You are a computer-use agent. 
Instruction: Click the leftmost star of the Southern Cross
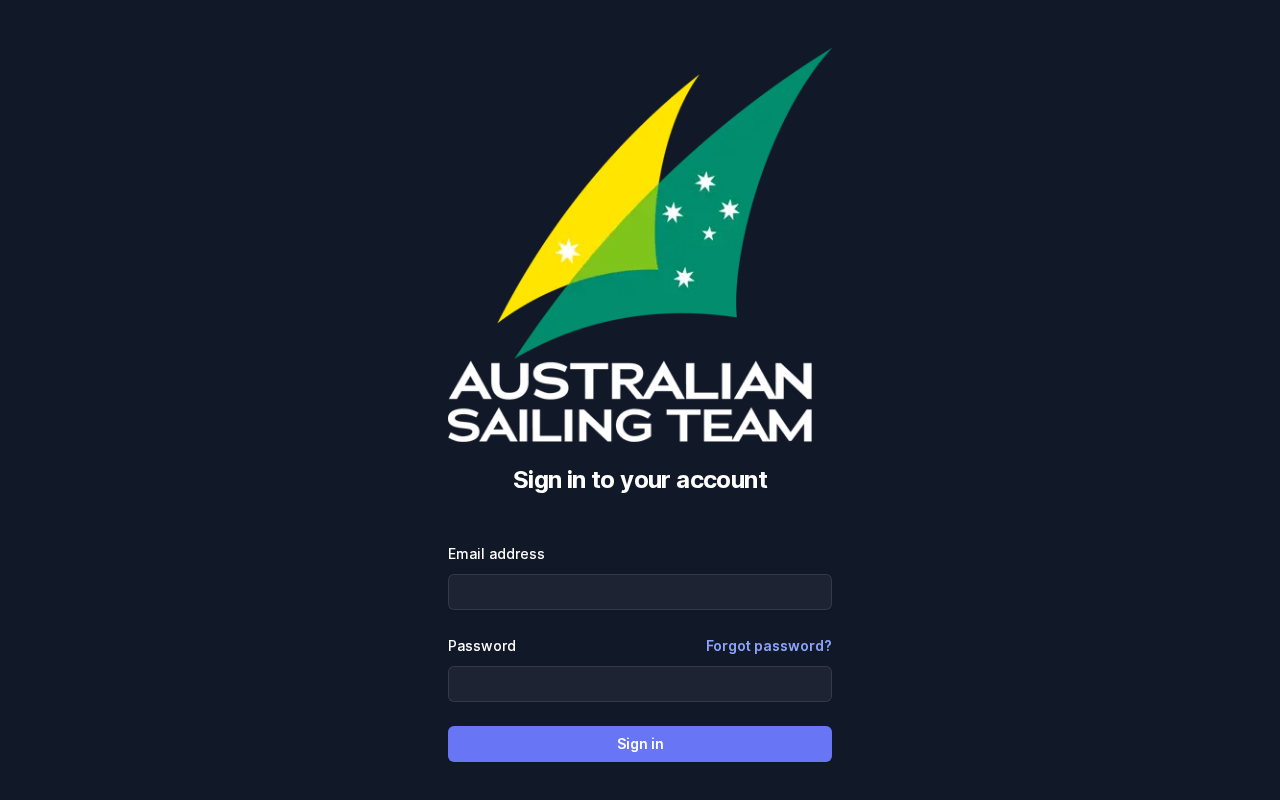(x=673, y=212)
